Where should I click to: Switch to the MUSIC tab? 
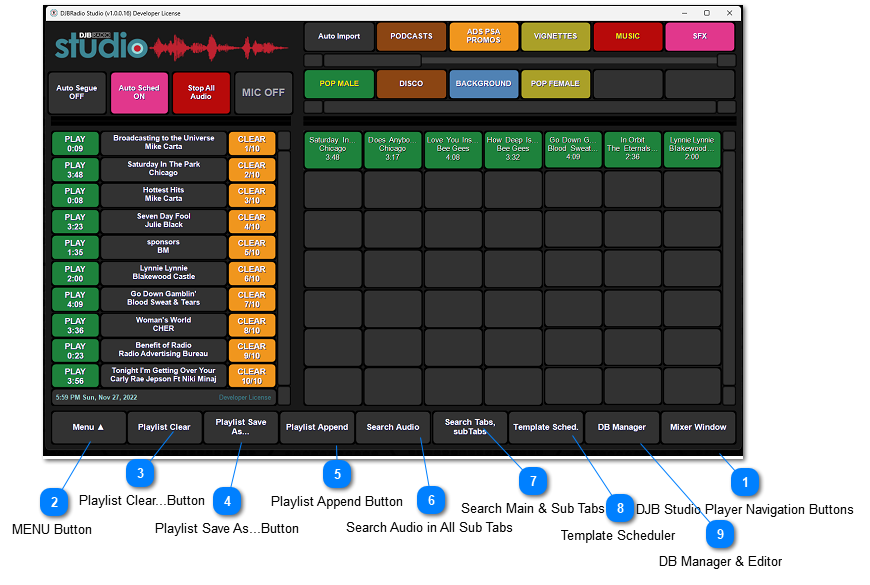click(628, 37)
